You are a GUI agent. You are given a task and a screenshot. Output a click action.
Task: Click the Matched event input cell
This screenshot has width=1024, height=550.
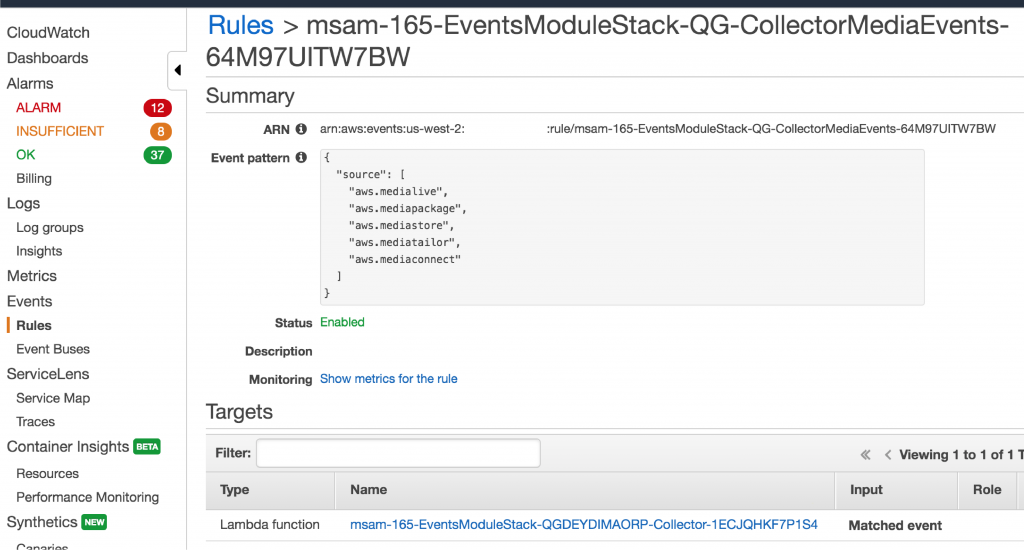click(895, 525)
